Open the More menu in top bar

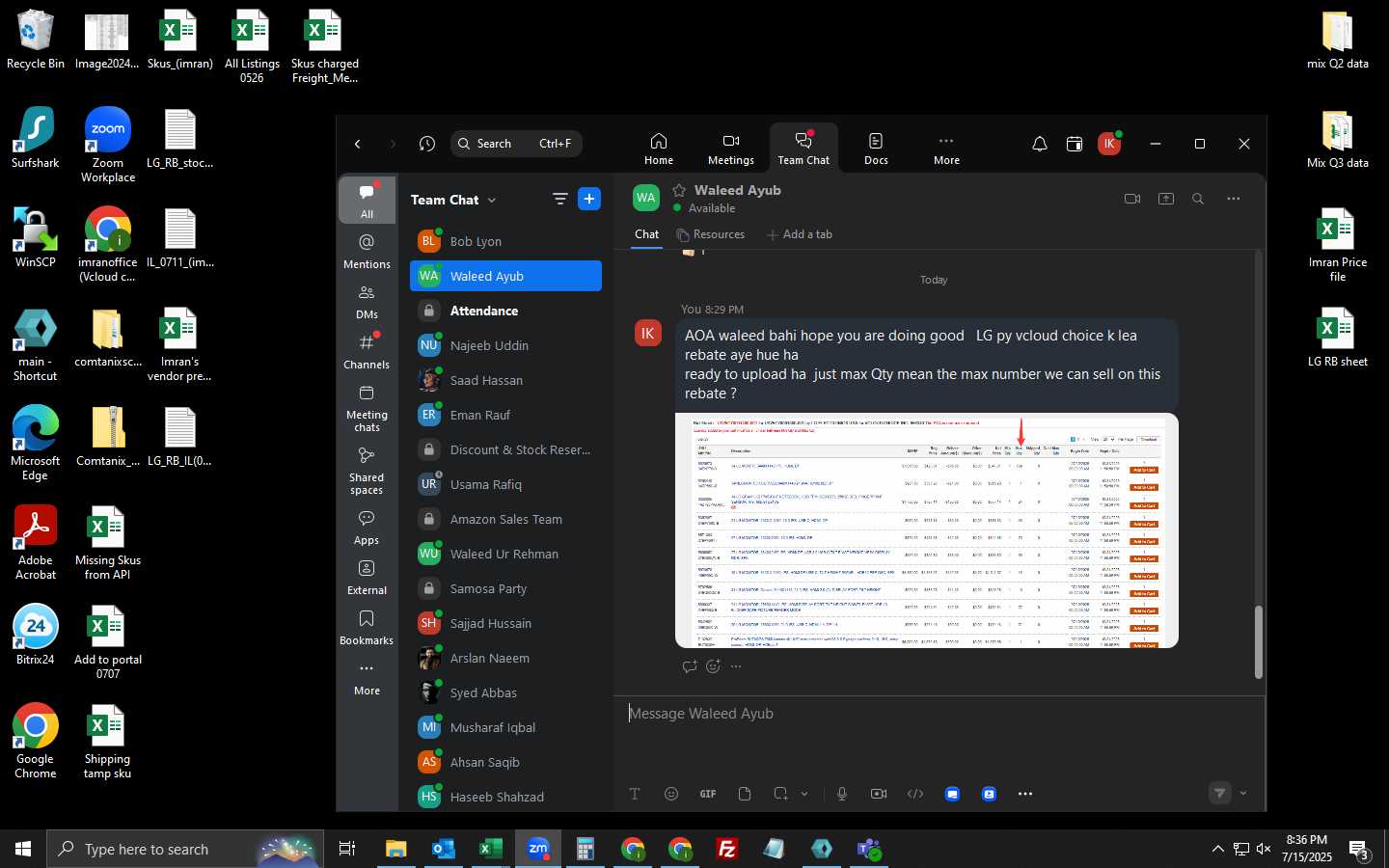[946, 149]
